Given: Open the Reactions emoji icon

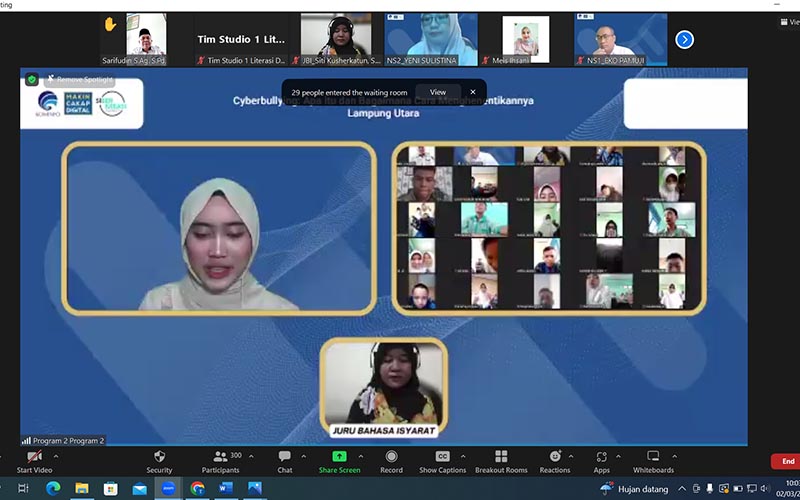Looking at the screenshot, I should pyautogui.click(x=555, y=456).
